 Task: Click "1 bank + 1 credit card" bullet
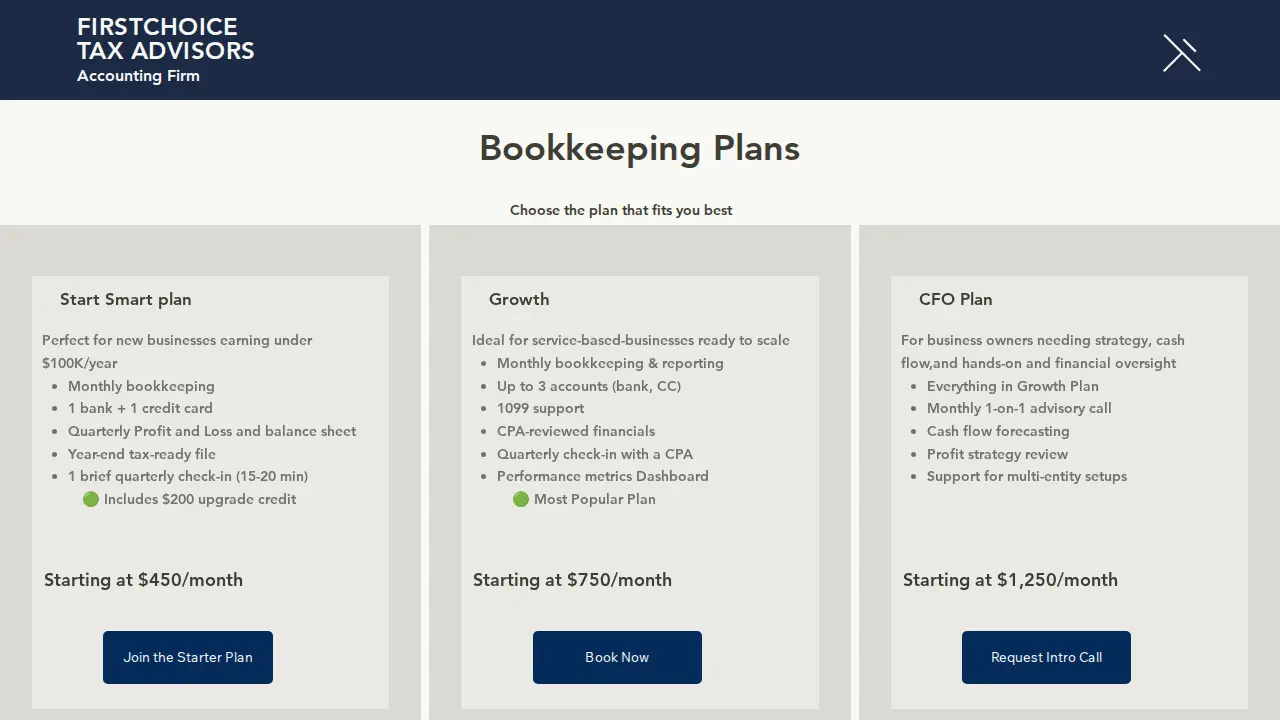[140, 408]
